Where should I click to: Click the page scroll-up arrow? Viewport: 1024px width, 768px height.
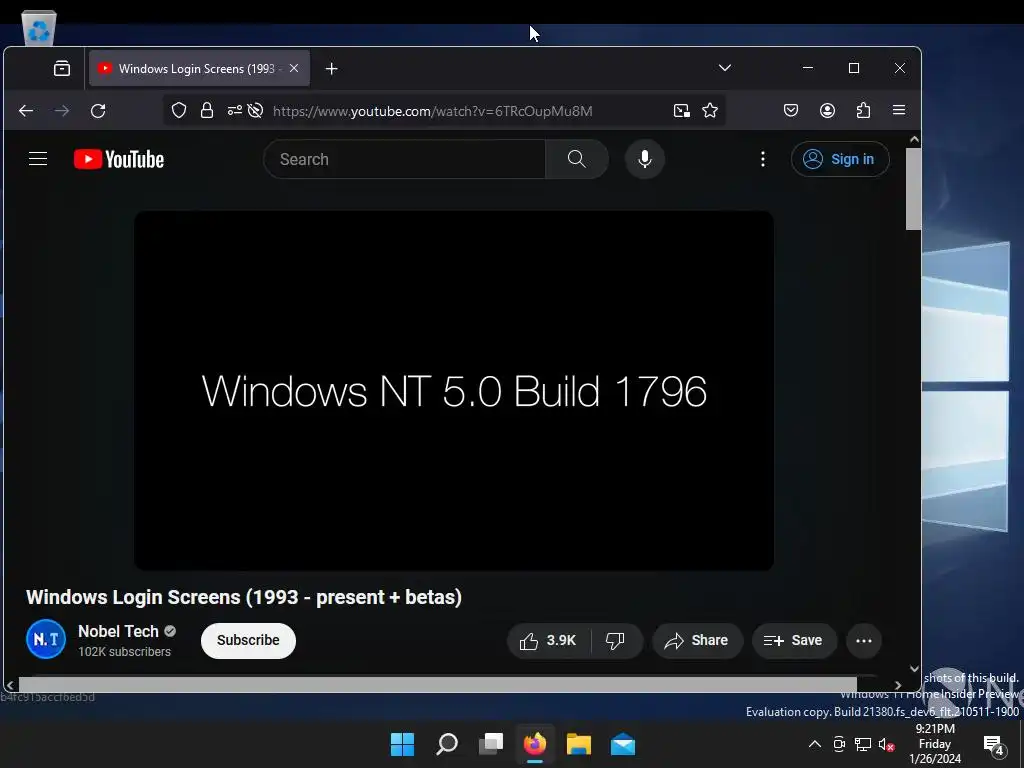click(914, 139)
